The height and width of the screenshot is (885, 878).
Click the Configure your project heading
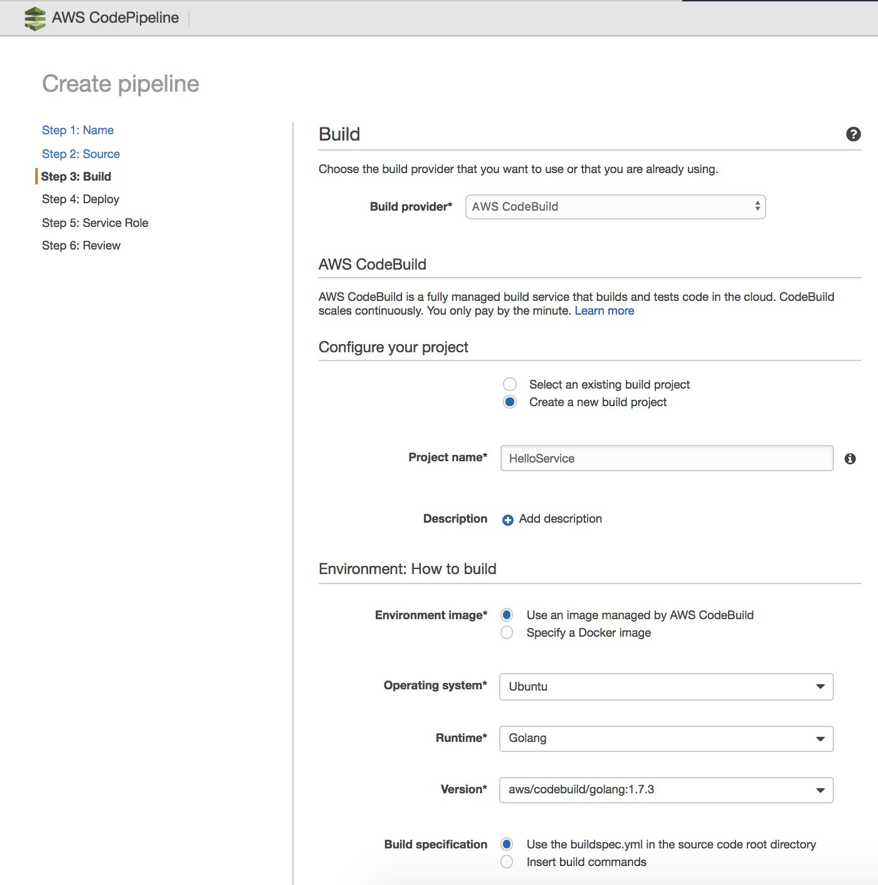point(393,347)
